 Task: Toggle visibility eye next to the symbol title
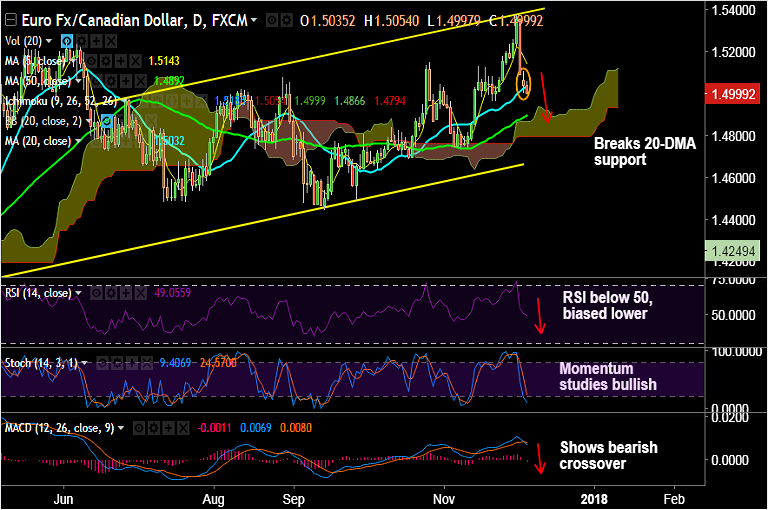(x=272, y=21)
